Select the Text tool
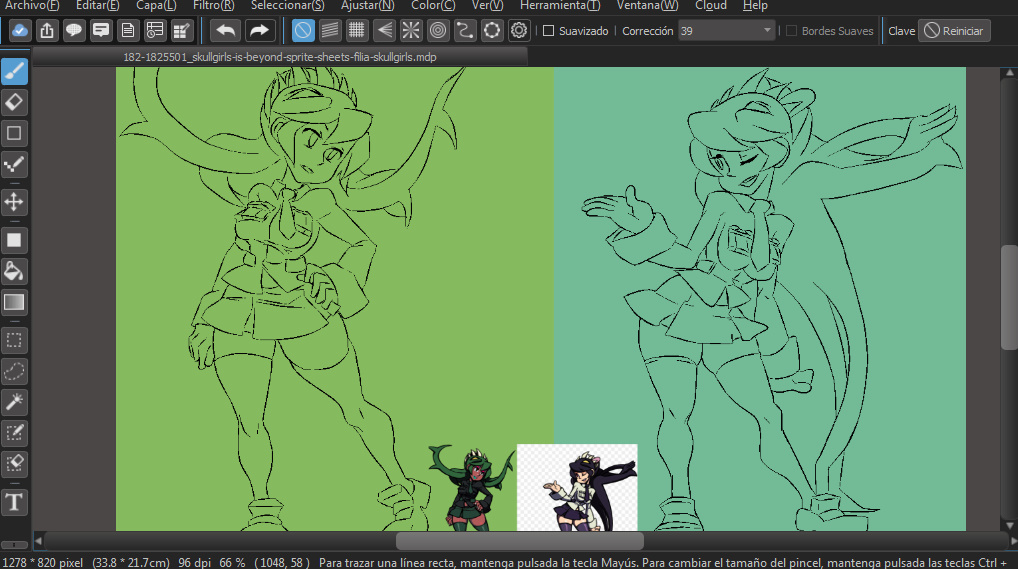 click(x=14, y=502)
